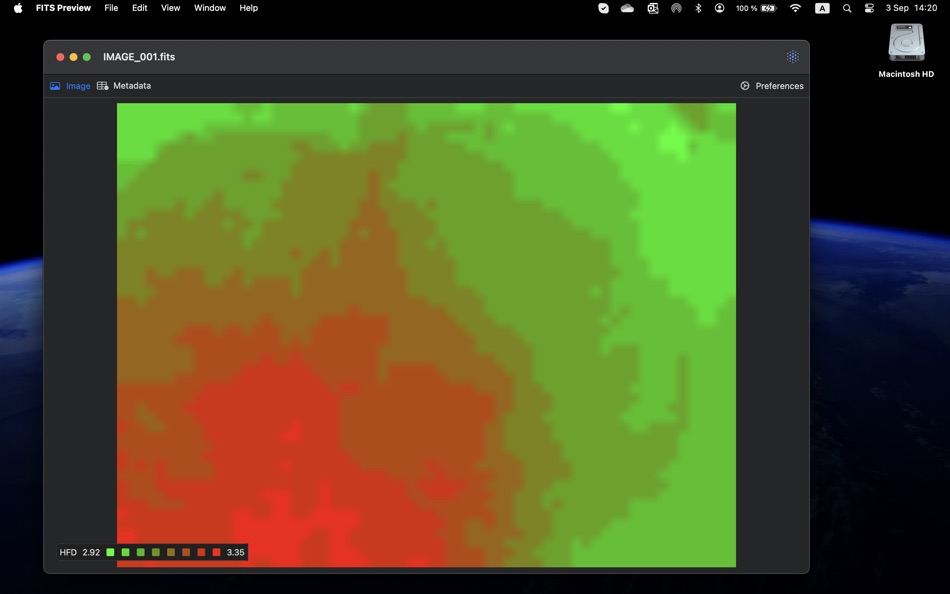Viewport: 950px width, 594px height.
Task: Open the user account menu bar icon
Action: click(719, 8)
